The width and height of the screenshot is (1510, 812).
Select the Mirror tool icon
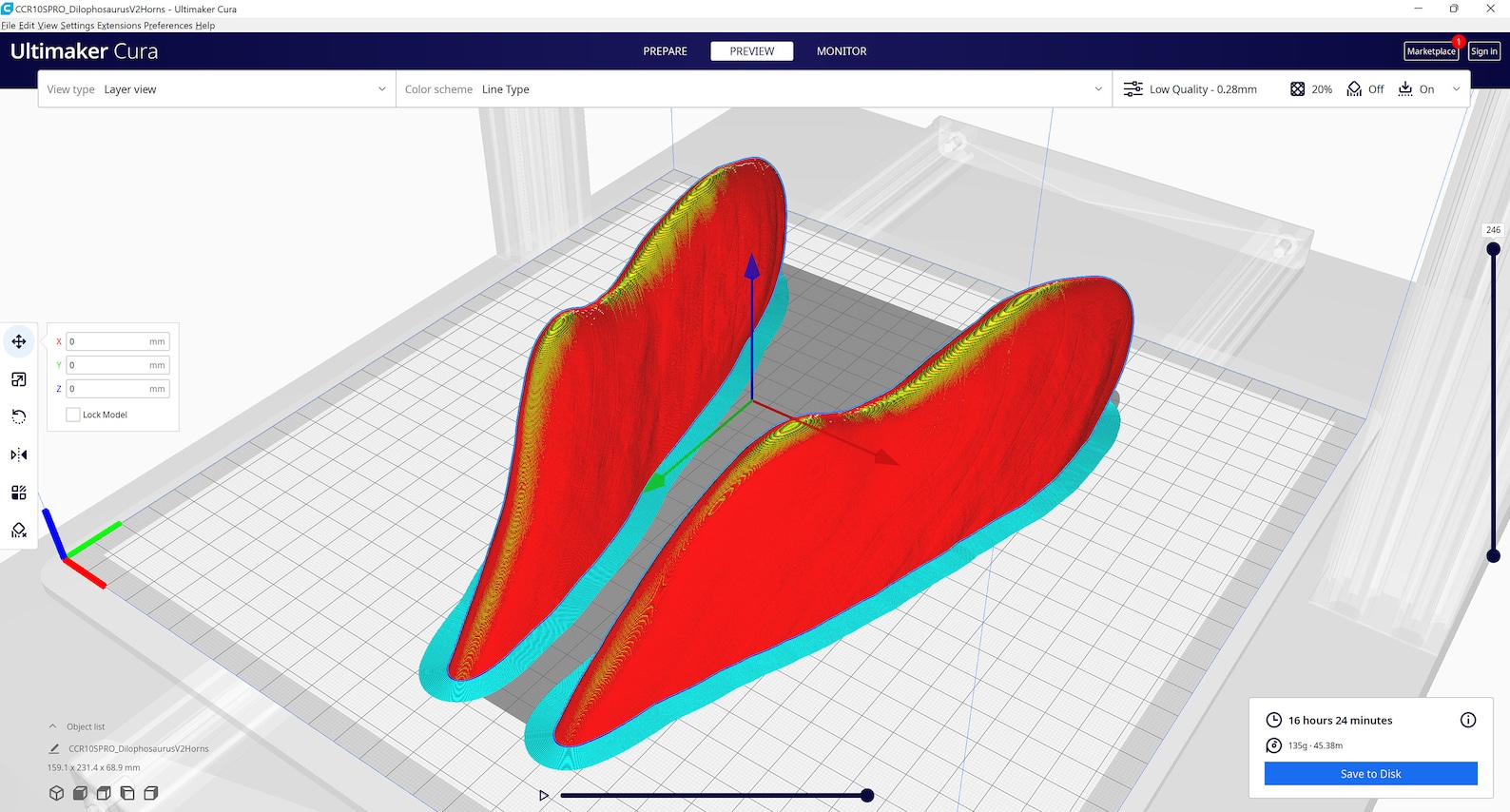(x=19, y=454)
